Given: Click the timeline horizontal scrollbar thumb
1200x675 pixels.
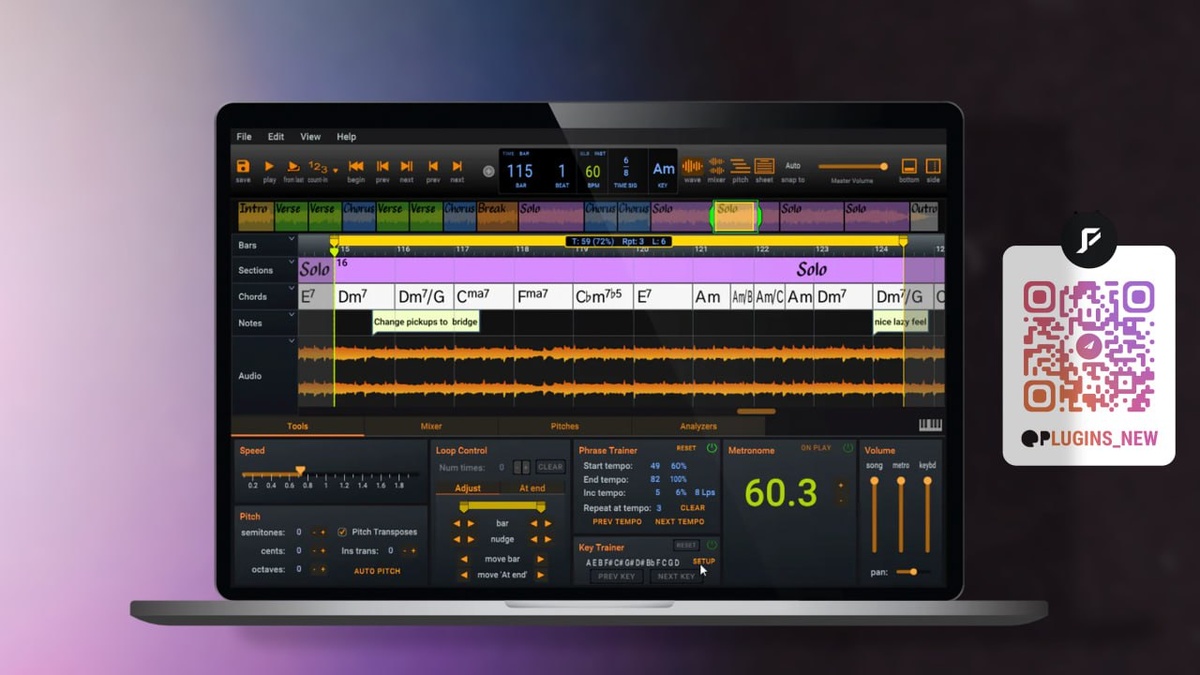Looking at the screenshot, I should (756, 411).
